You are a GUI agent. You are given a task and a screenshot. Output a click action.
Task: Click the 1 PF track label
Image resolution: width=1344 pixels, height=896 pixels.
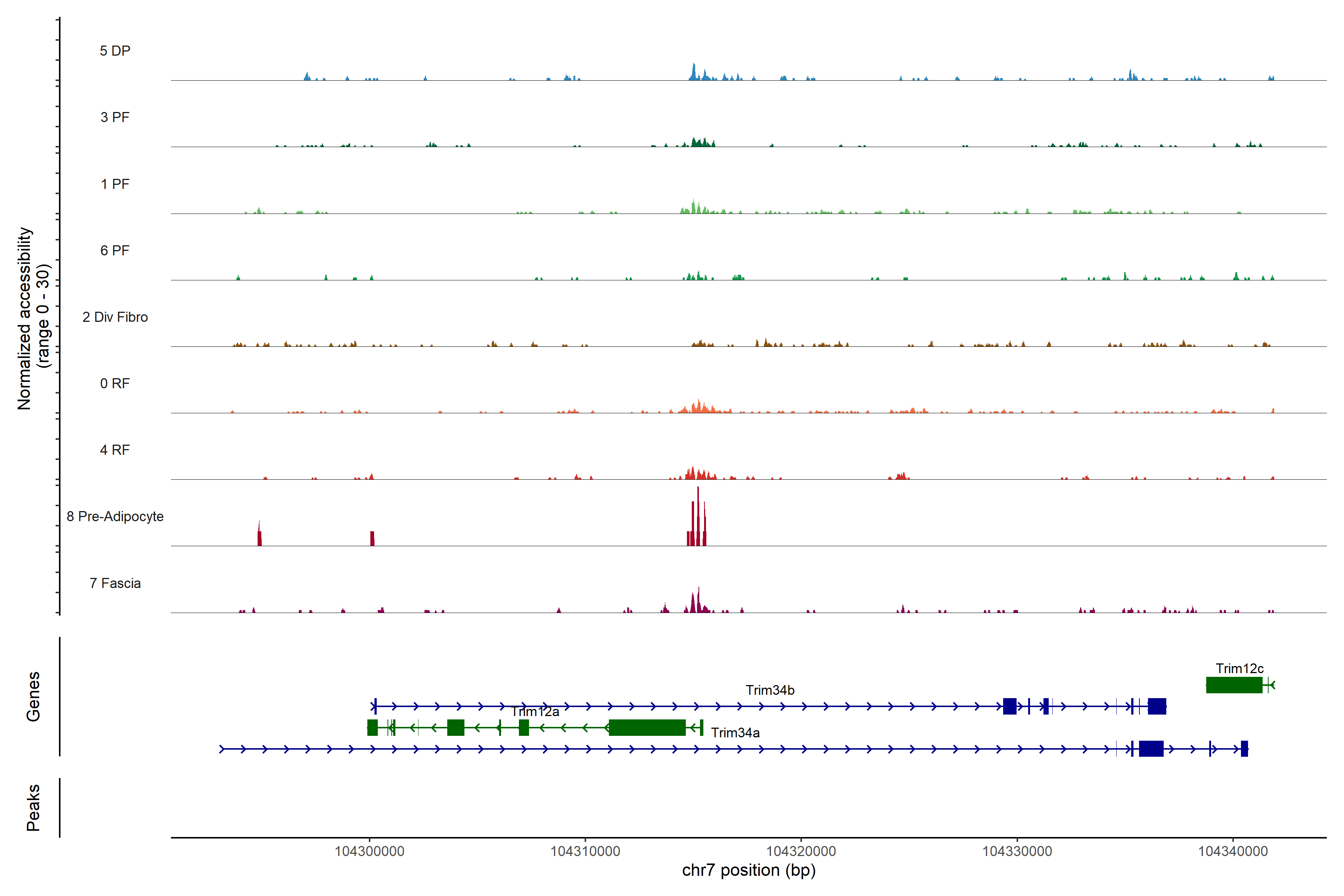point(115,184)
